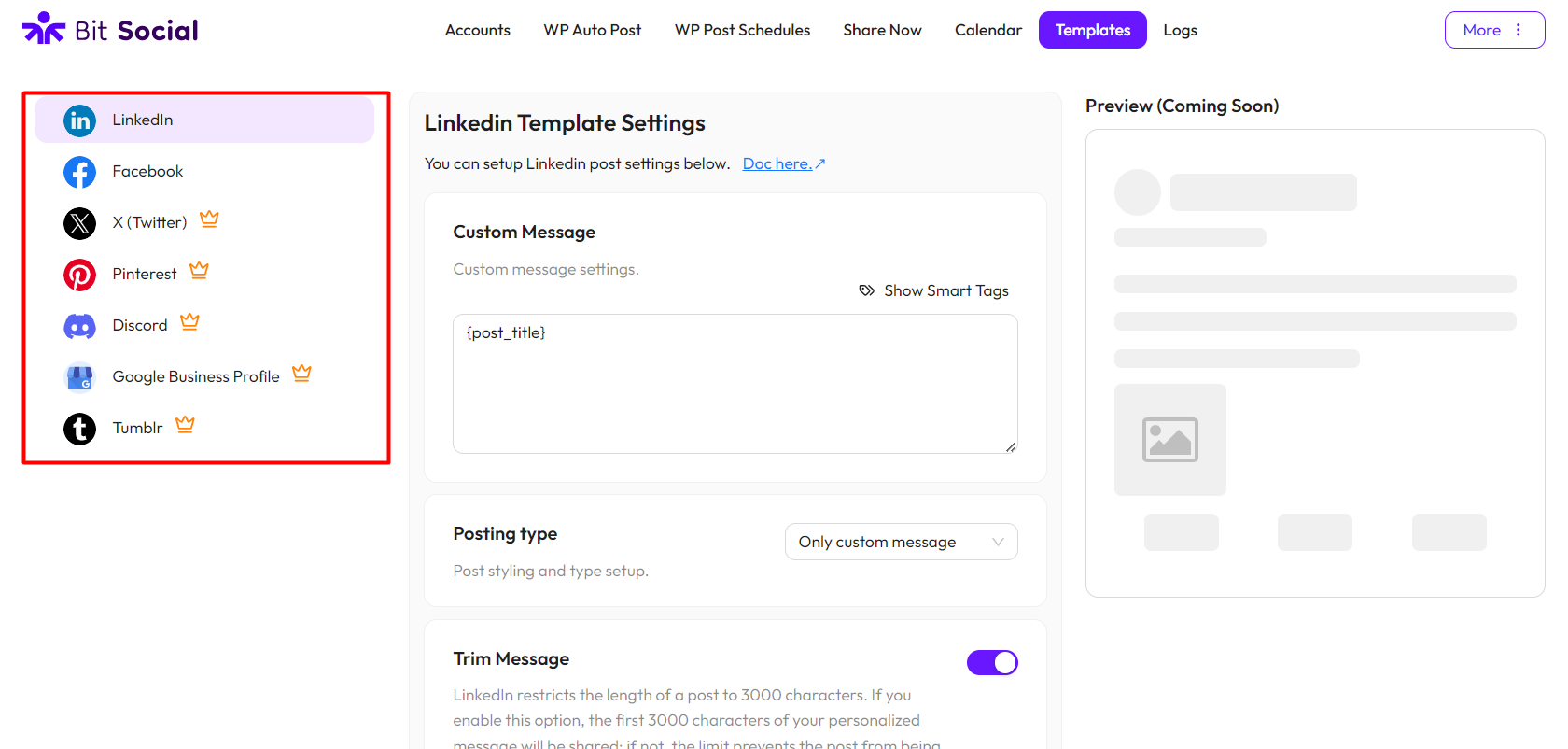The height and width of the screenshot is (749, 1568).
Task: Open the More menu button
Action: [x=1494, y=30]
